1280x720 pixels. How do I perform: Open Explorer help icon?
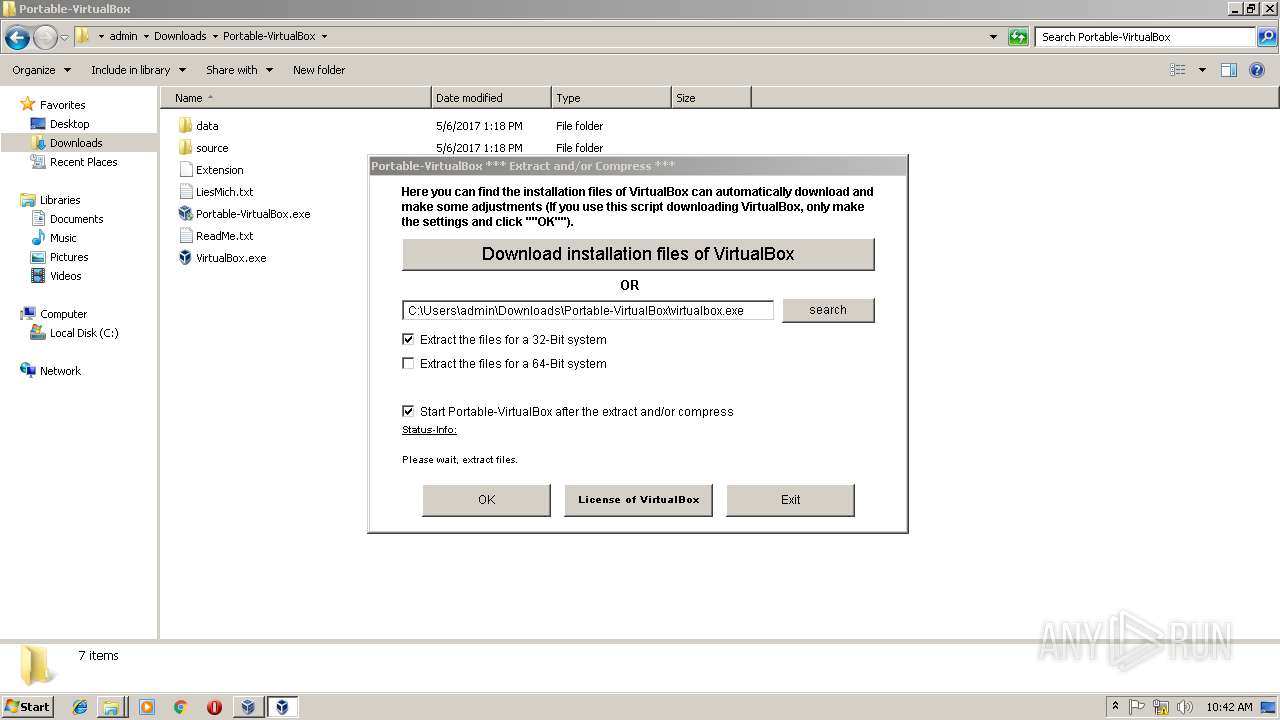point(1257,70)
